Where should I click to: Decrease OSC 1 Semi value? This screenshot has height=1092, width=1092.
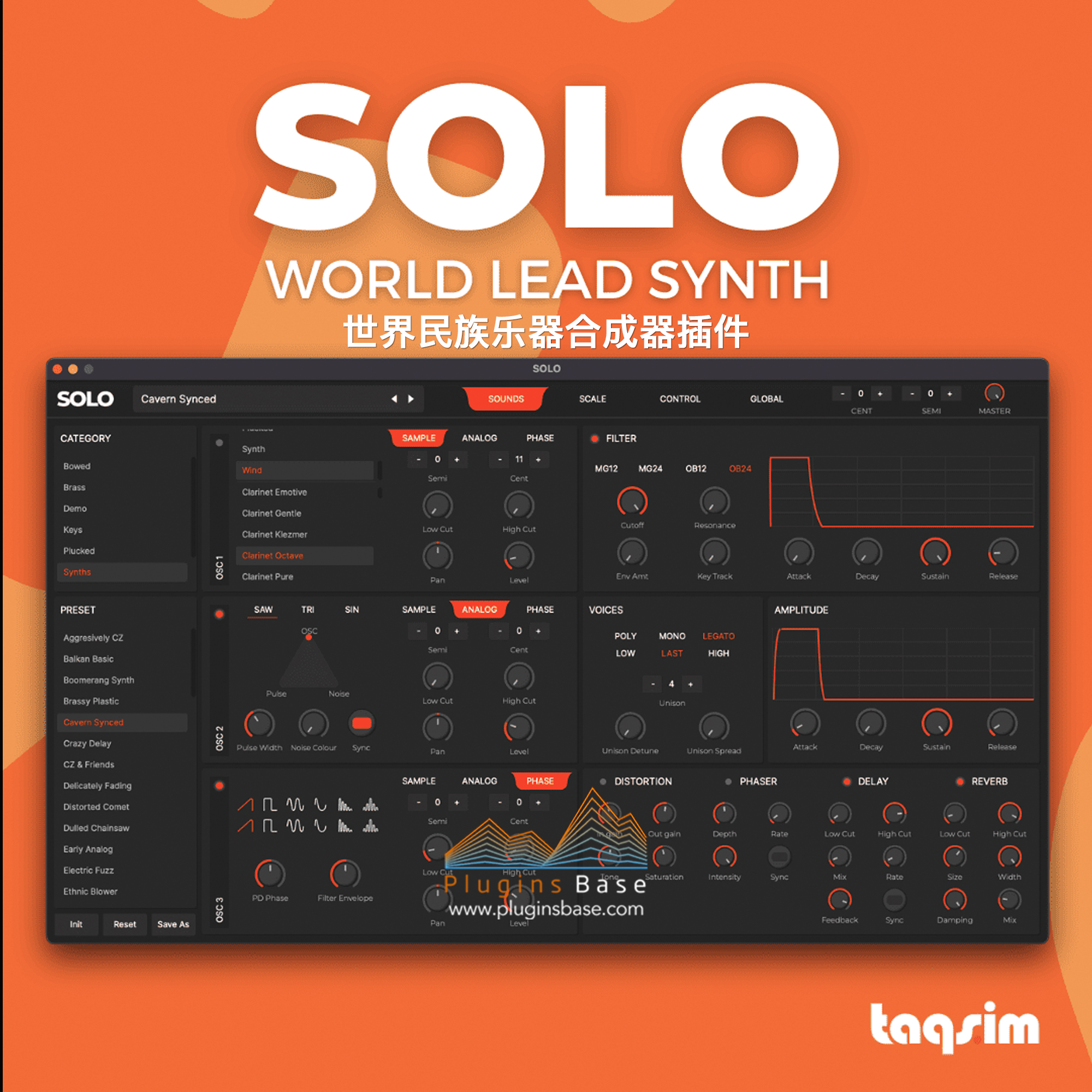(418, 460)
